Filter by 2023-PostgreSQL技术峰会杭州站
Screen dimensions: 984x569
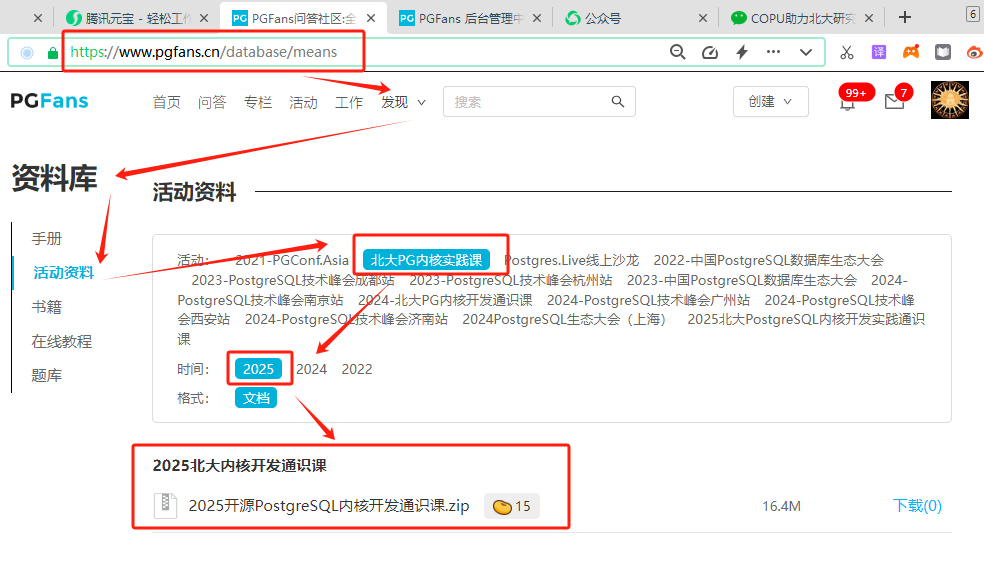point(510,280)
